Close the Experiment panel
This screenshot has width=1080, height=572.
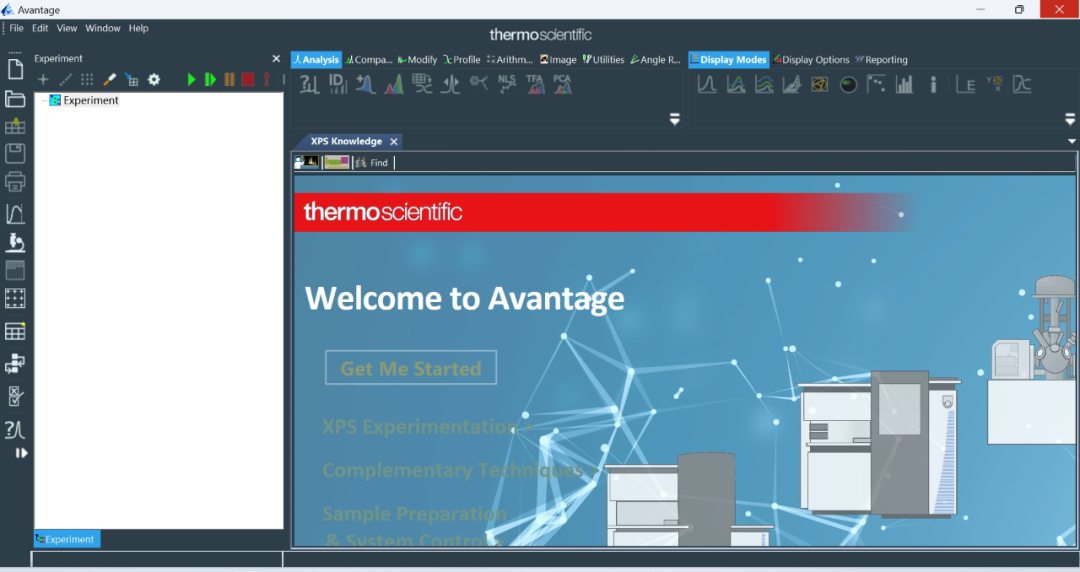click(x=276, y=59)
